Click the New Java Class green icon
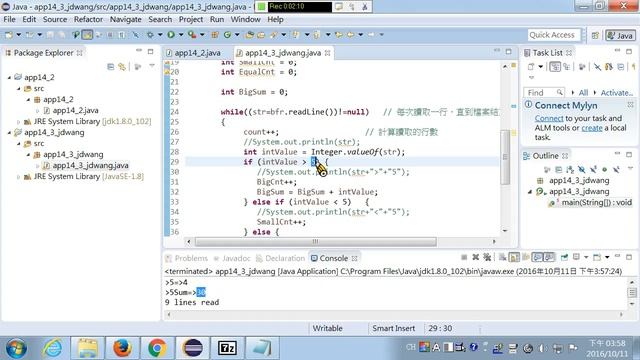Screen dimensions: 640x360 click(x=227, y=35)
